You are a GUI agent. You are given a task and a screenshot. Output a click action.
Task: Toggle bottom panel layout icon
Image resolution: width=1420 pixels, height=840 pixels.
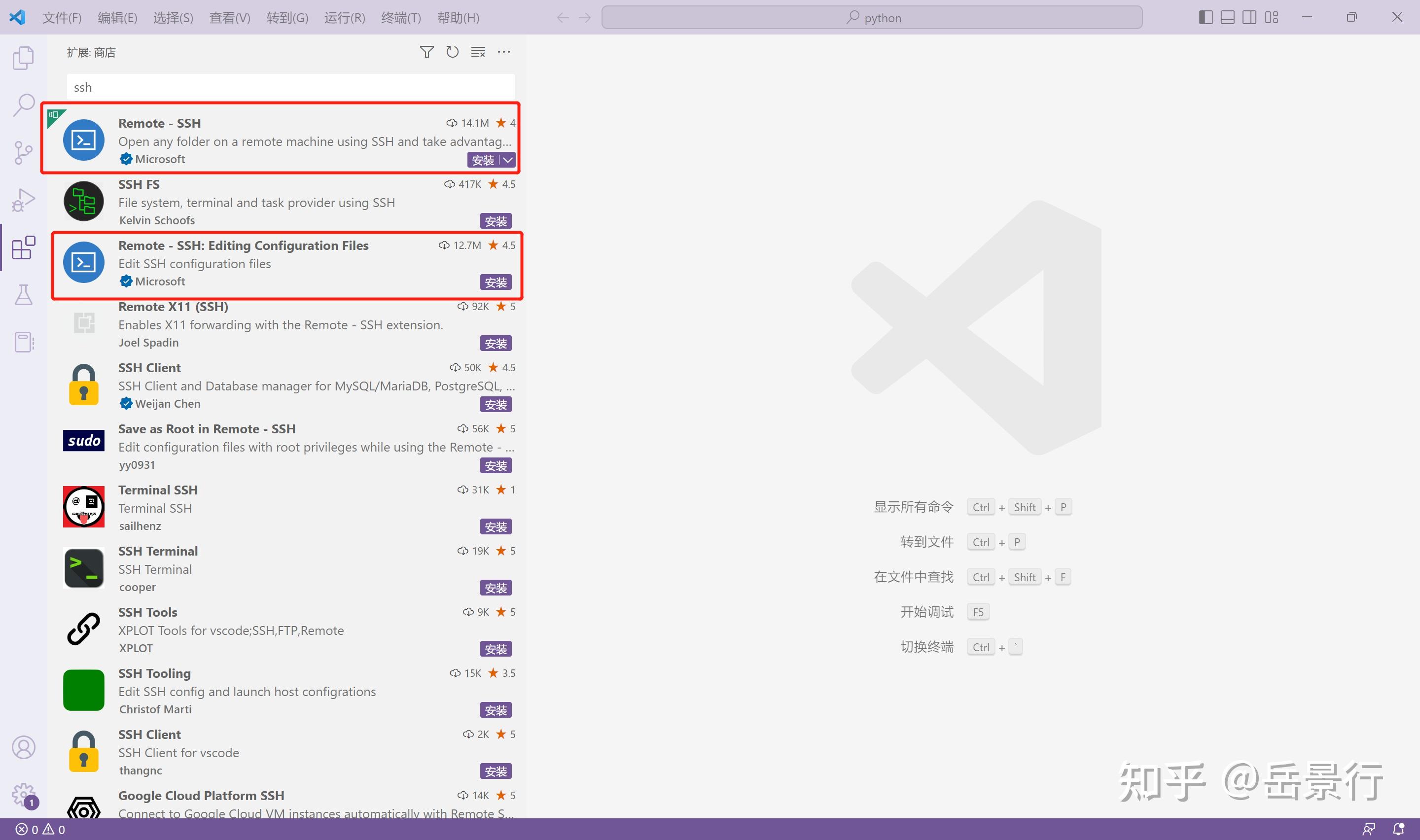coord(1228,18)
